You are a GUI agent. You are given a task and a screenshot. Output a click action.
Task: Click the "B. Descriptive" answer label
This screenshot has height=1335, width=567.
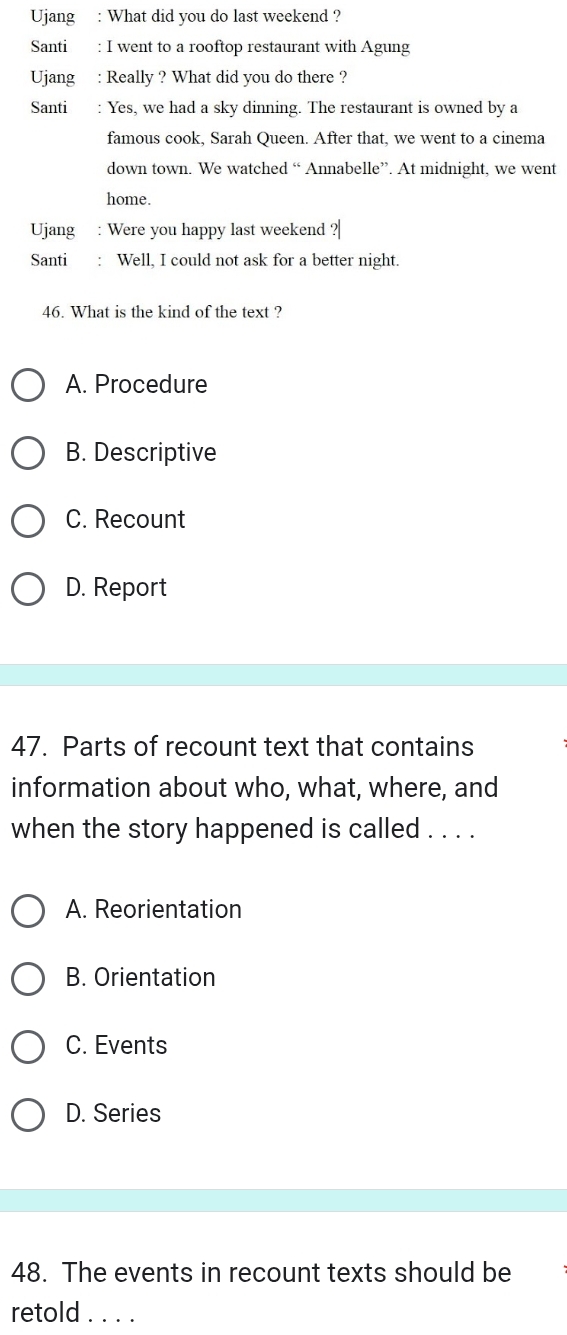[140, 453]
